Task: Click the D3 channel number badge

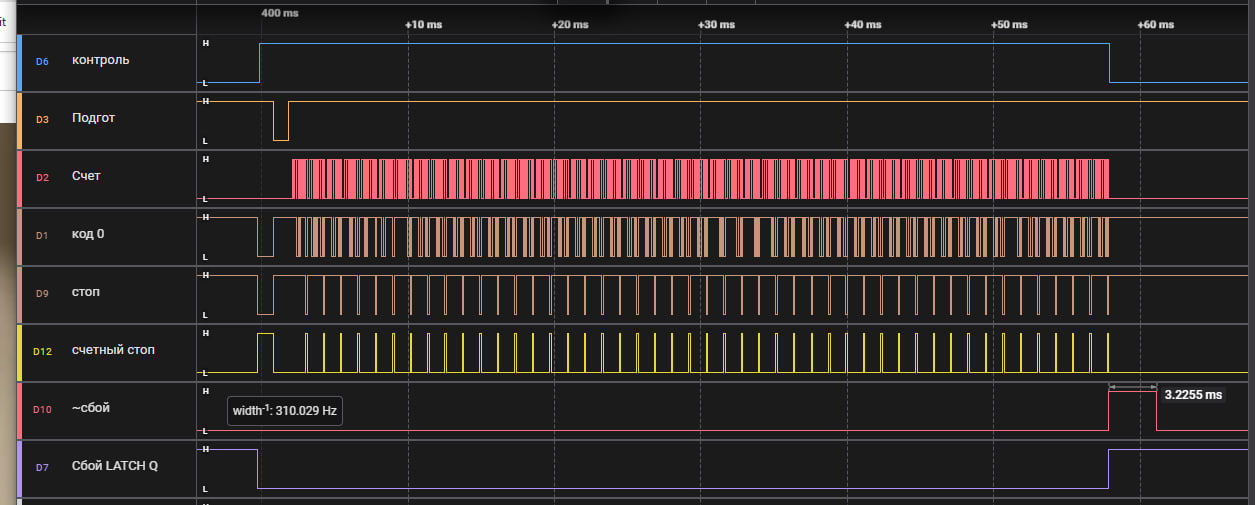Action: click(x=42, y=119)
